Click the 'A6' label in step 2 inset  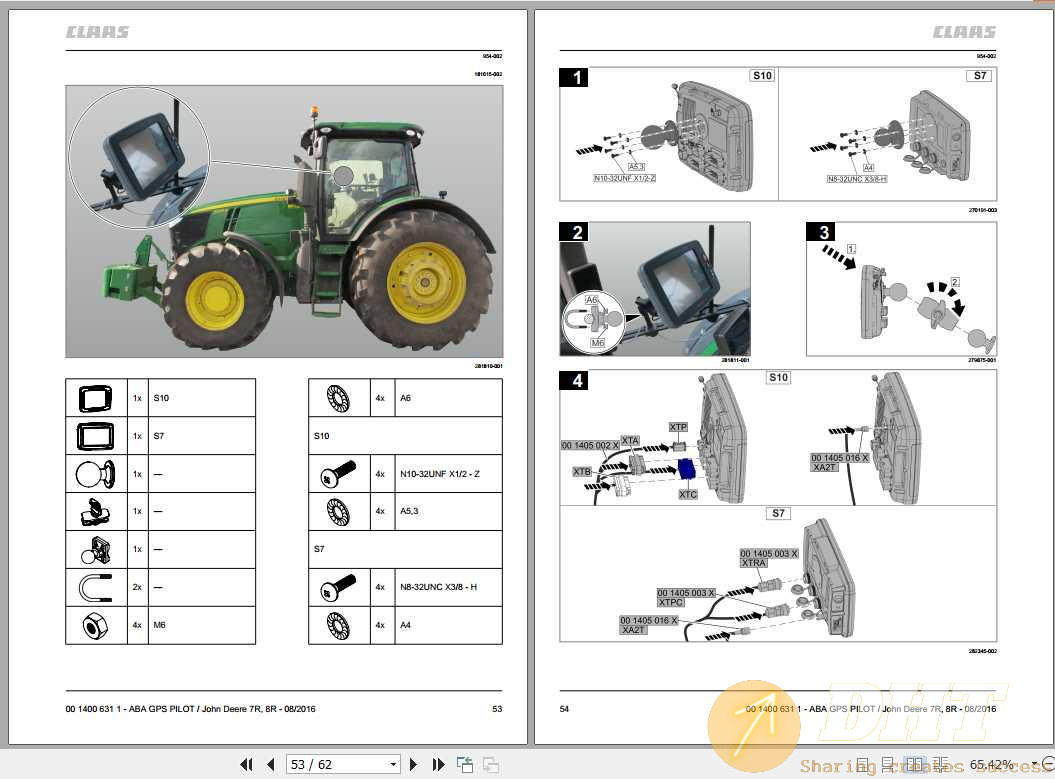[591, 300]
